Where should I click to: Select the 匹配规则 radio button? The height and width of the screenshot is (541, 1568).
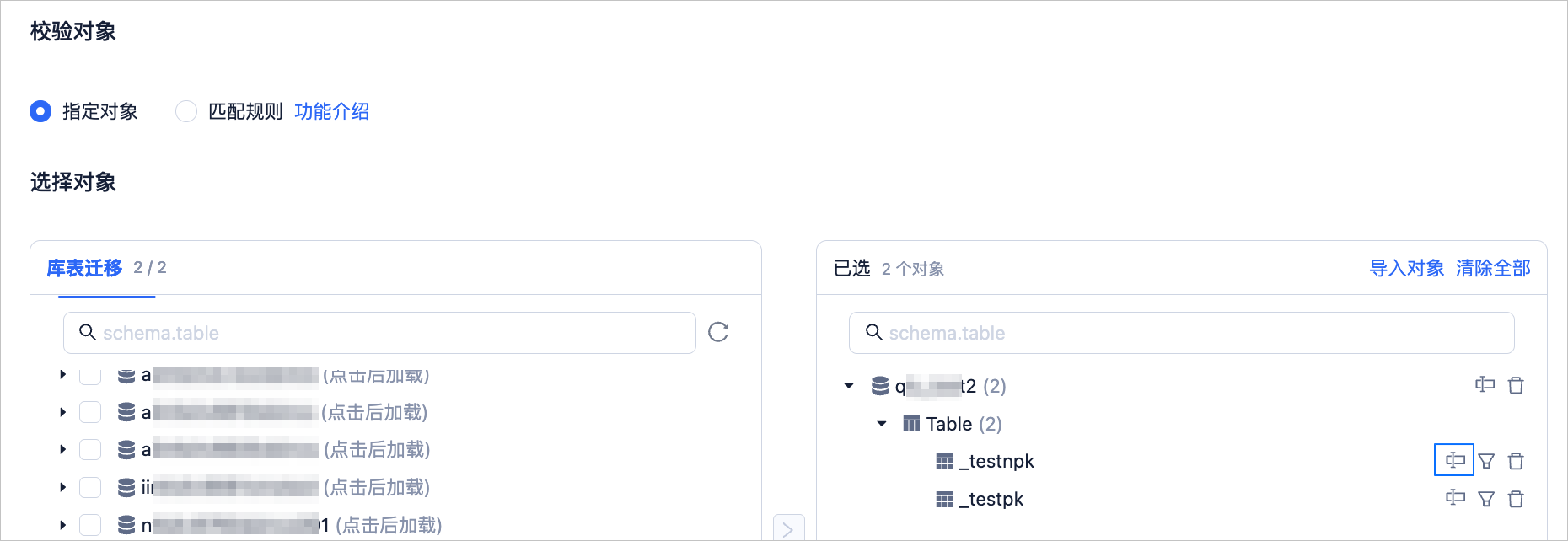[186, 111]
